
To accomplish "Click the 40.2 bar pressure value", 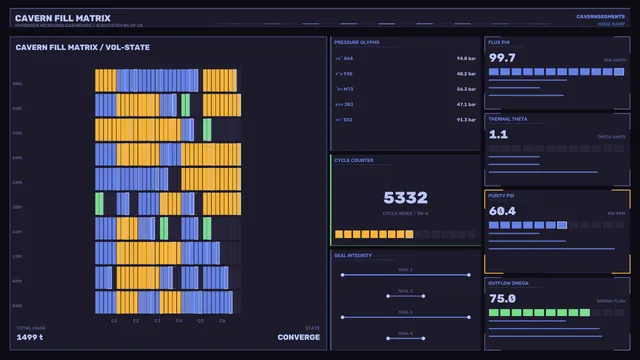I will coord(466,74).
